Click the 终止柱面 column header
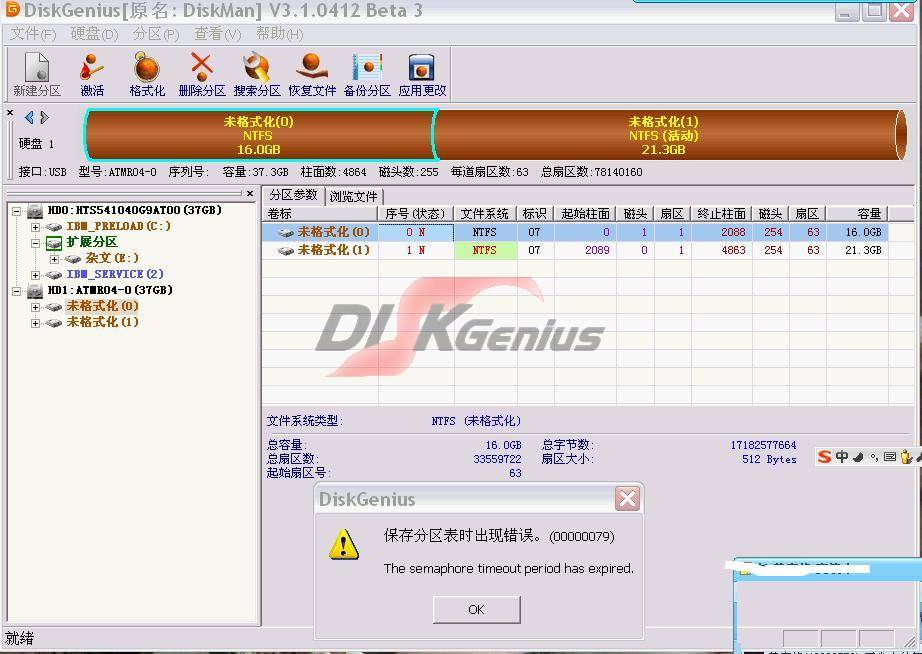 tap(721, 213)
